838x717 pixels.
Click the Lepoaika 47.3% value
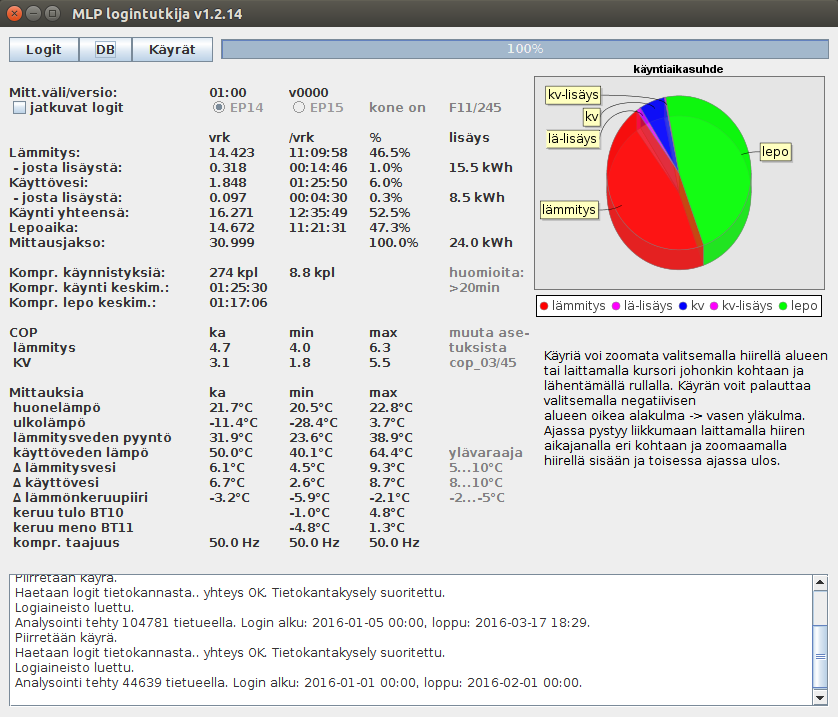(390, 228)
